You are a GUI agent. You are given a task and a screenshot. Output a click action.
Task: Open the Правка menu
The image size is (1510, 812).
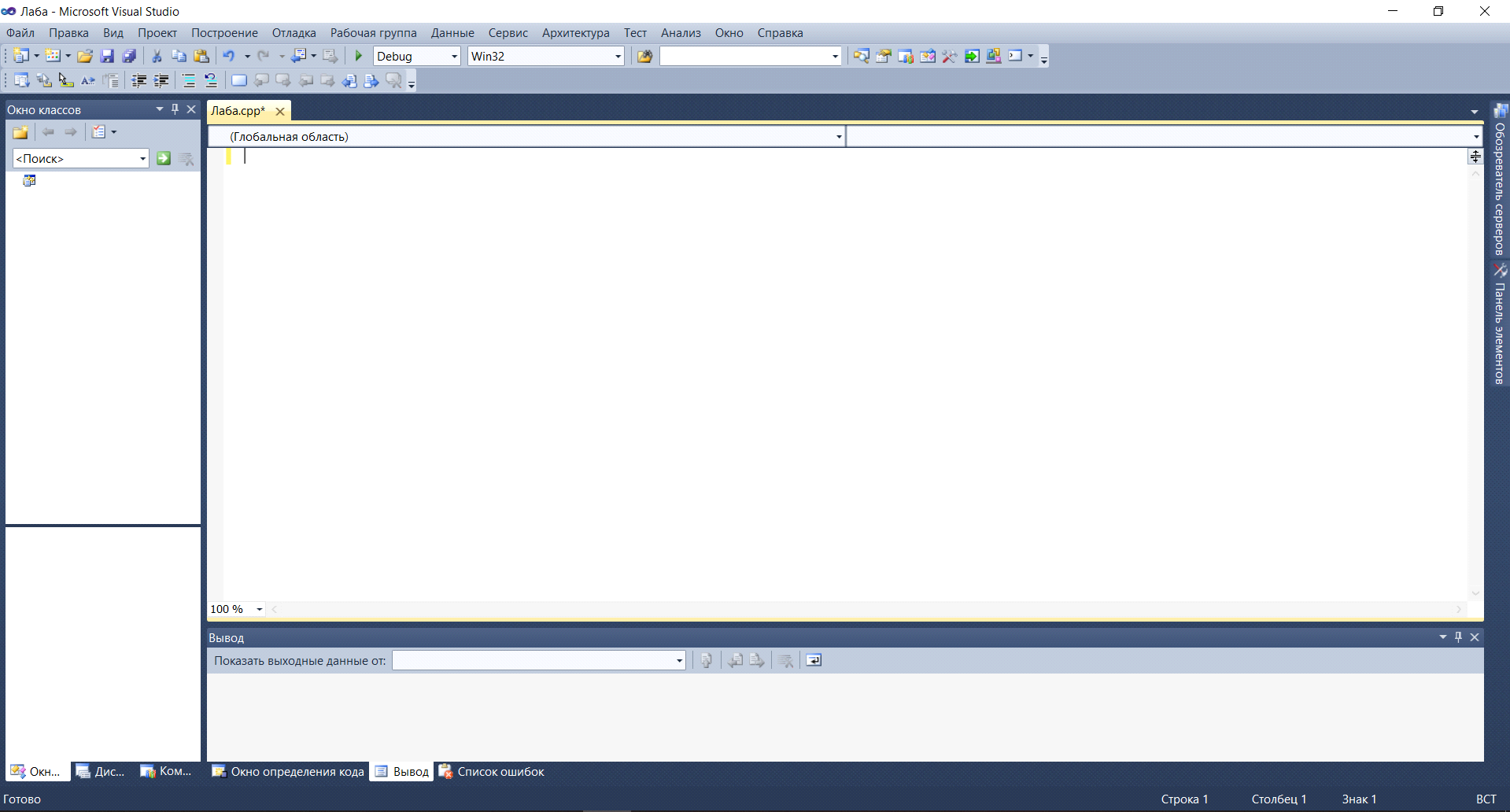pos(68,33)
